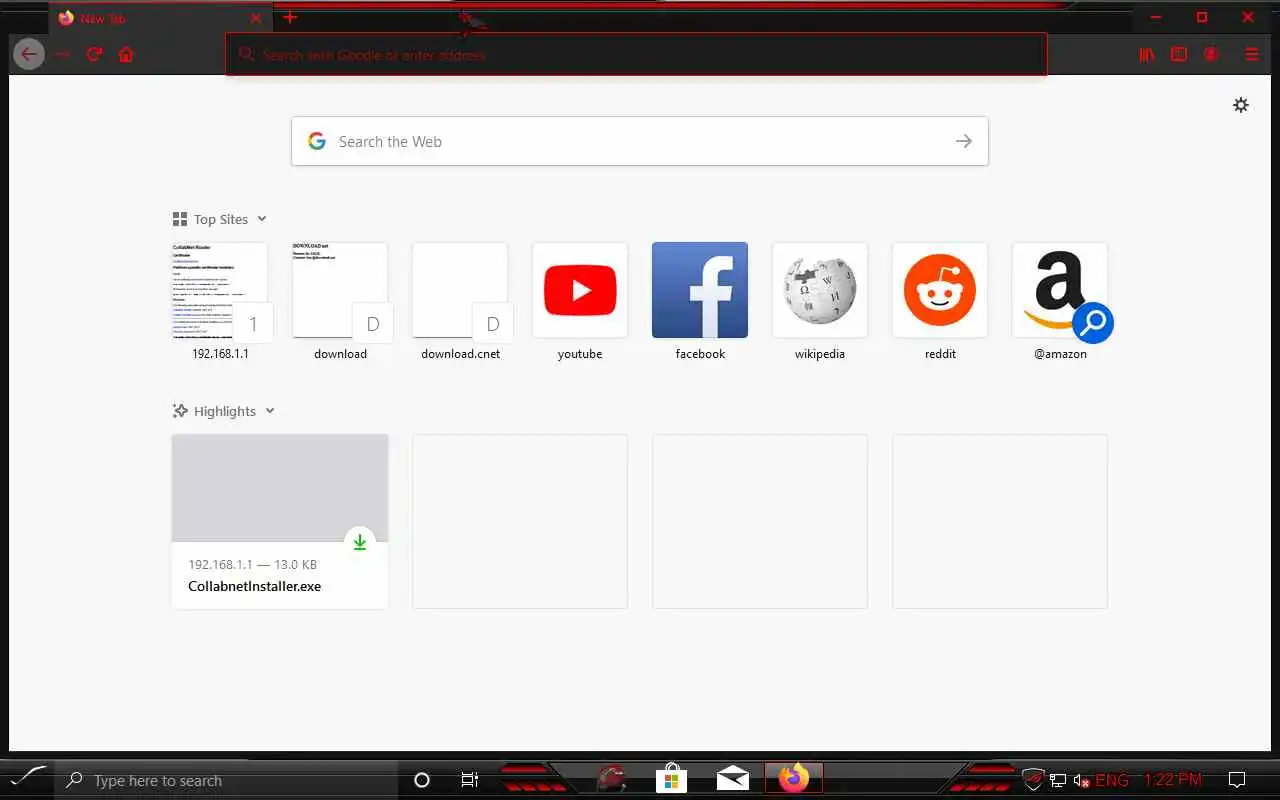The width and height of the screenshot is (1280, 800).
Task: Open the Library icon in toolbar
Action: coord(1147,54)
